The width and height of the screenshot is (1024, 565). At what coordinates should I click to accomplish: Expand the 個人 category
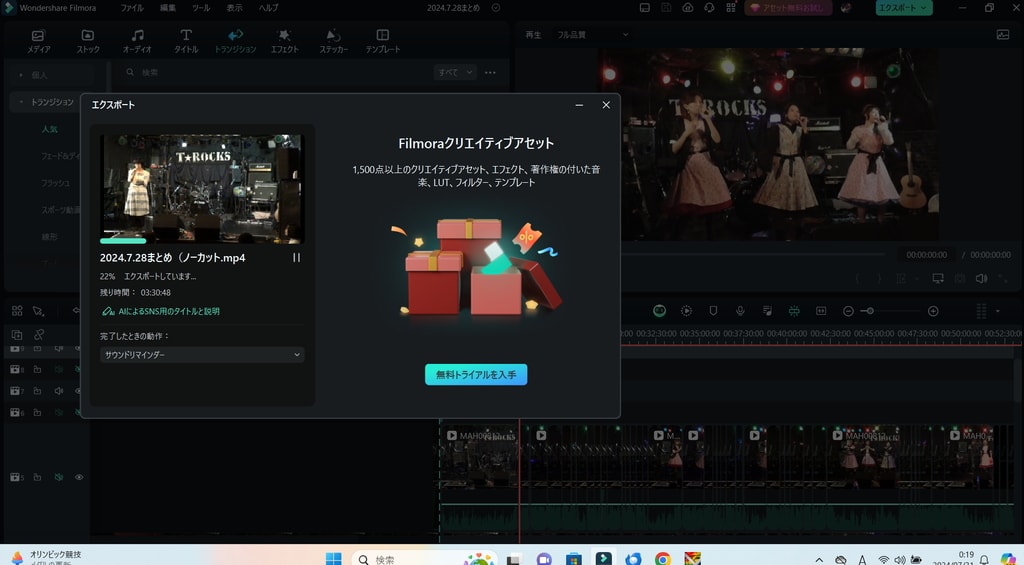coord(21,75)
